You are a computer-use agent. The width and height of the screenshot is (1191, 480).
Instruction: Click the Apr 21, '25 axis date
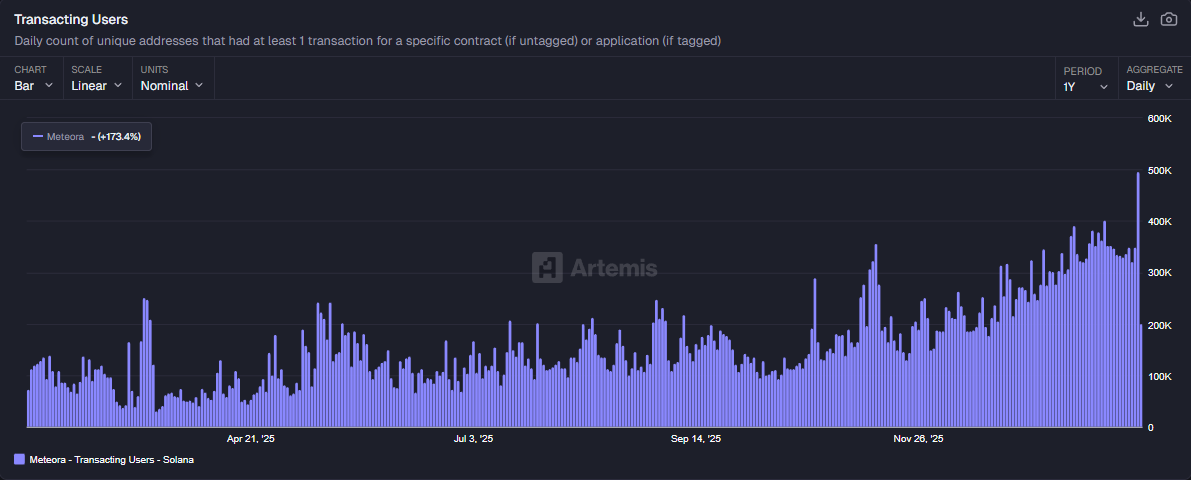[x=251, y=439]
